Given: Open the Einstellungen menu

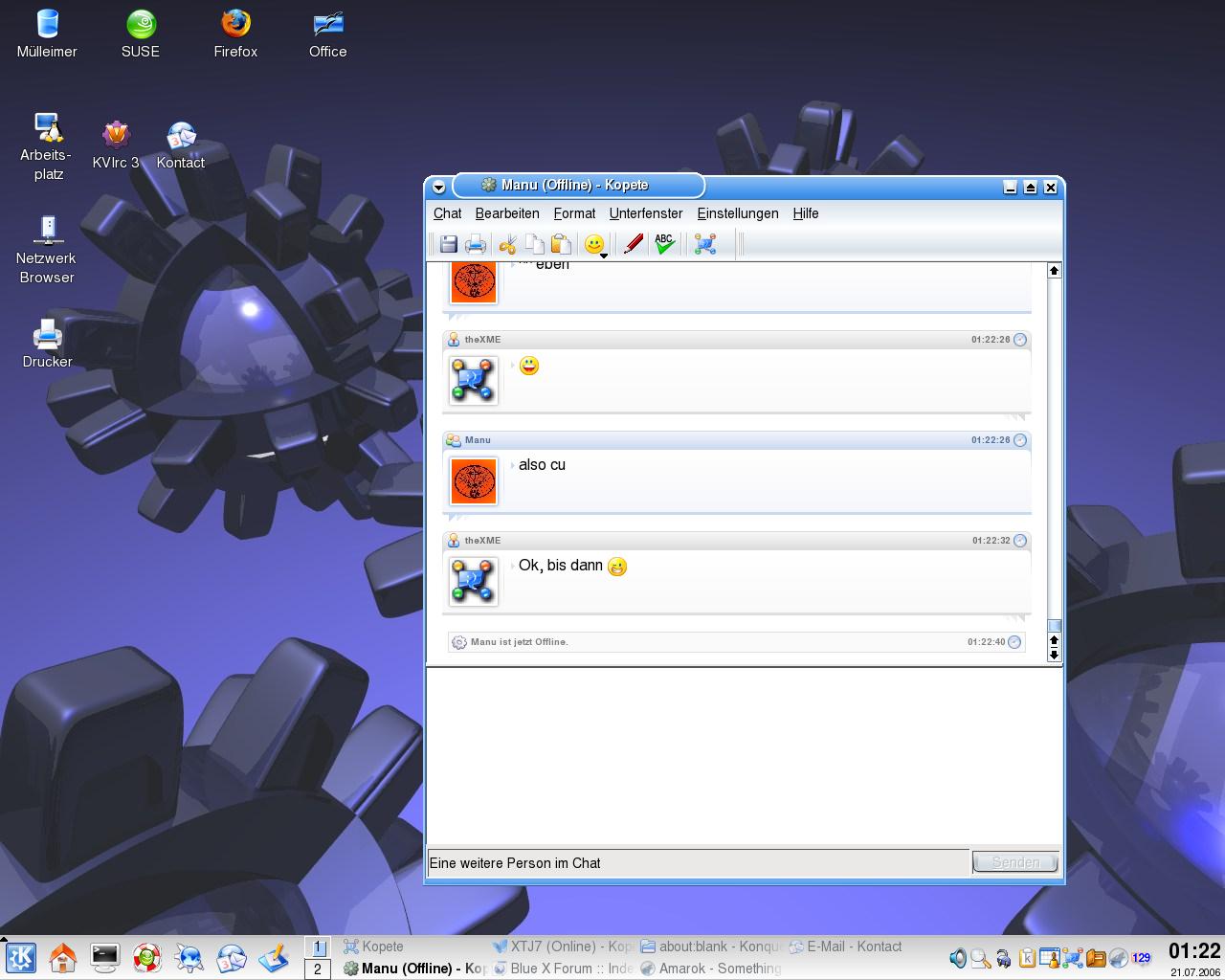Looking at the screenshot, I should point(737,213).
